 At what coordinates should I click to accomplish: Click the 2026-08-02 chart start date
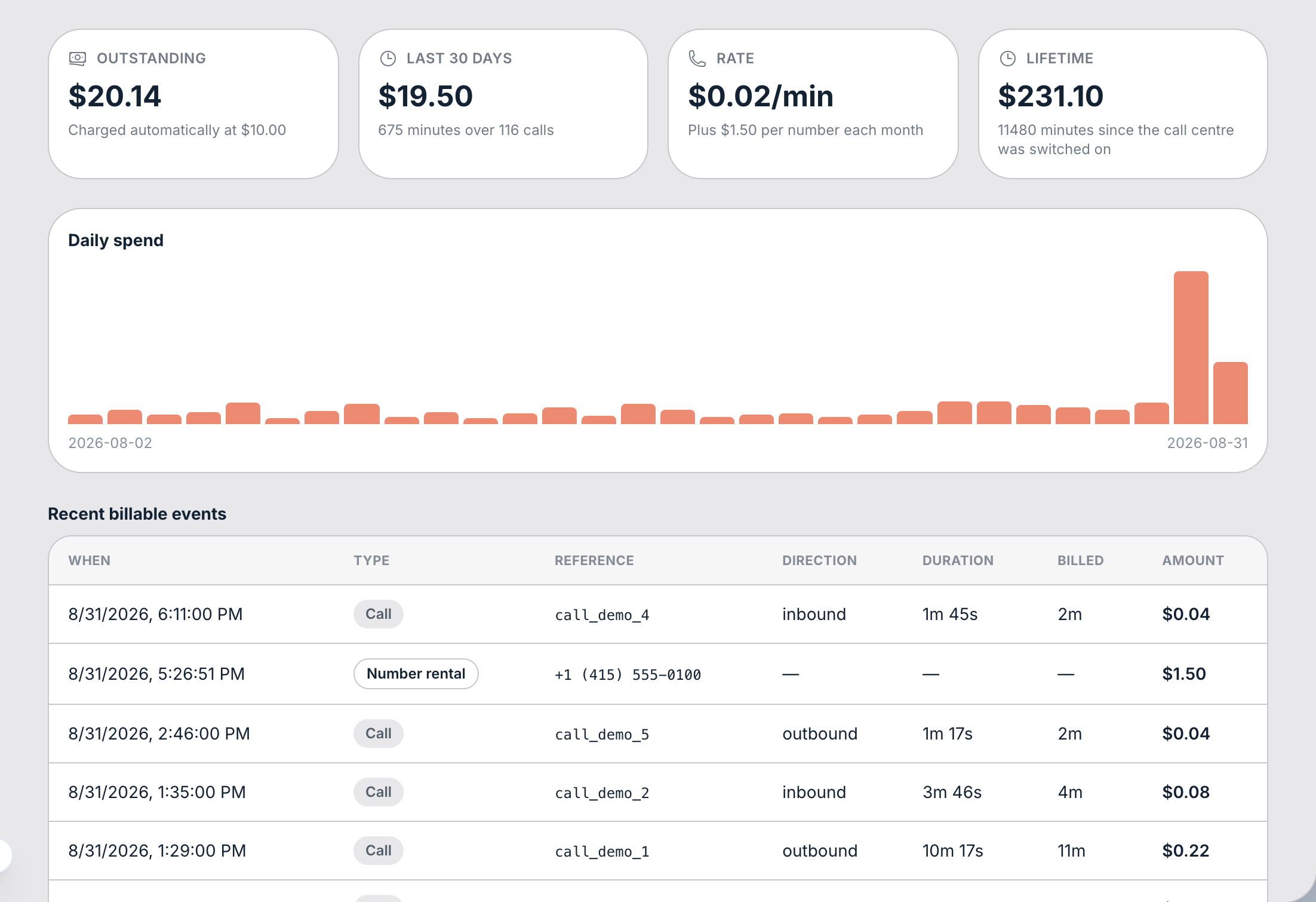[110, 443]
